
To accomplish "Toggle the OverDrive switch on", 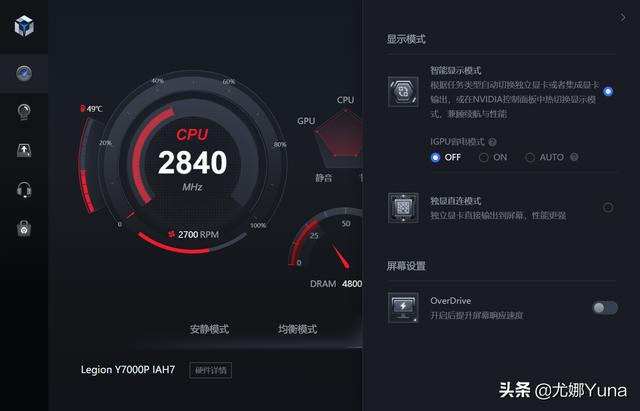I will tap(605, 308).
